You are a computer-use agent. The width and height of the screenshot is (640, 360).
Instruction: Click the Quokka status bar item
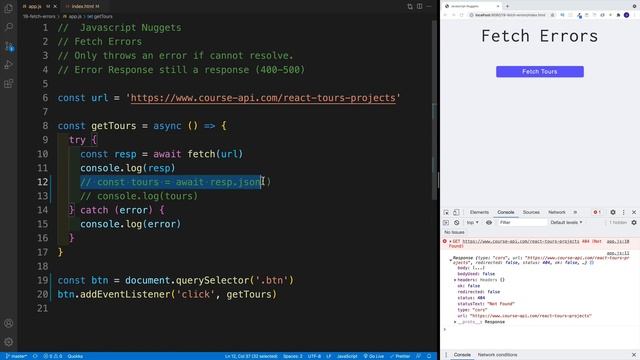point(75,356)
